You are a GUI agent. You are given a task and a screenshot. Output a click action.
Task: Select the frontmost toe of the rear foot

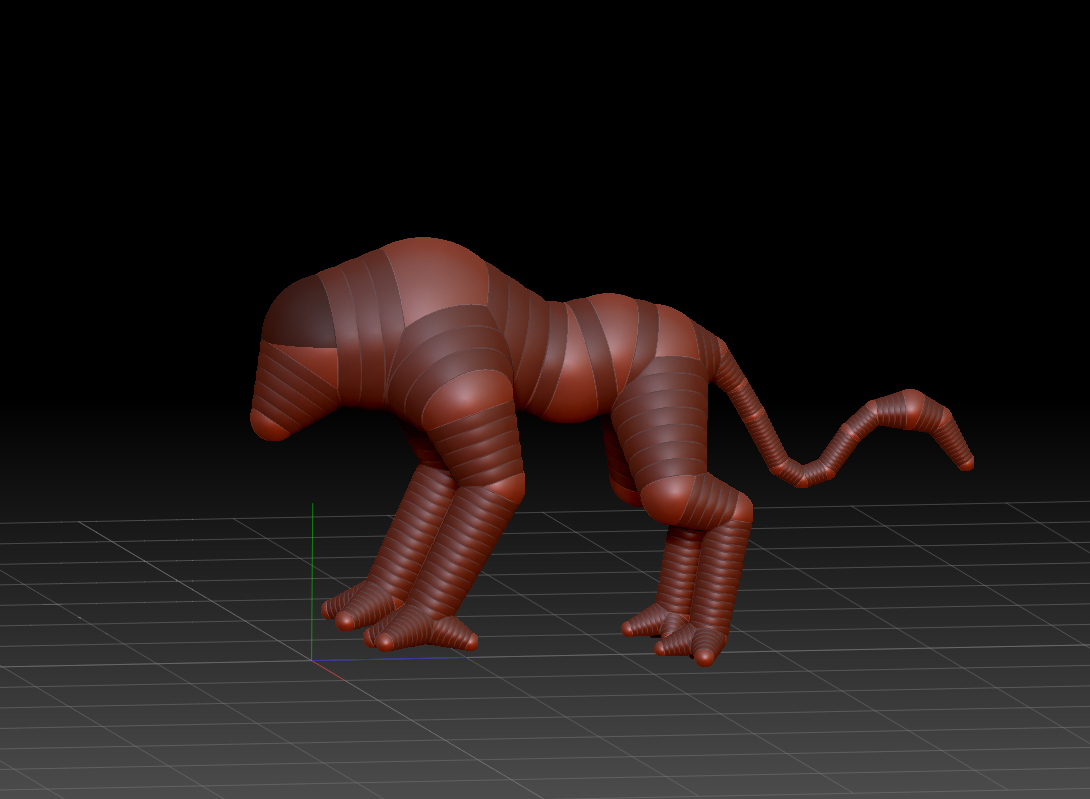point(705,657)
